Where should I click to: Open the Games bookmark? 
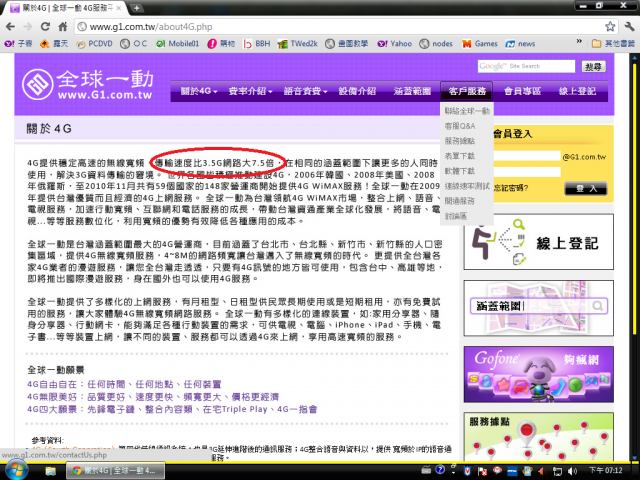pos(480,44)
